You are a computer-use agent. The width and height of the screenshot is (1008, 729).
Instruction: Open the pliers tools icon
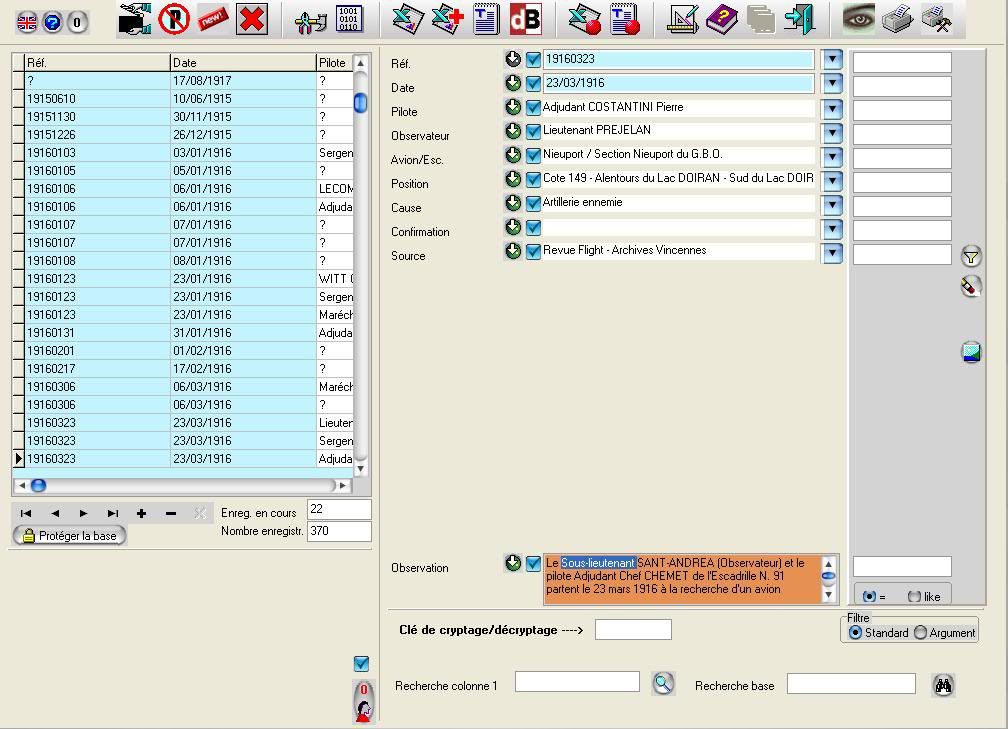tap(310, 21)
